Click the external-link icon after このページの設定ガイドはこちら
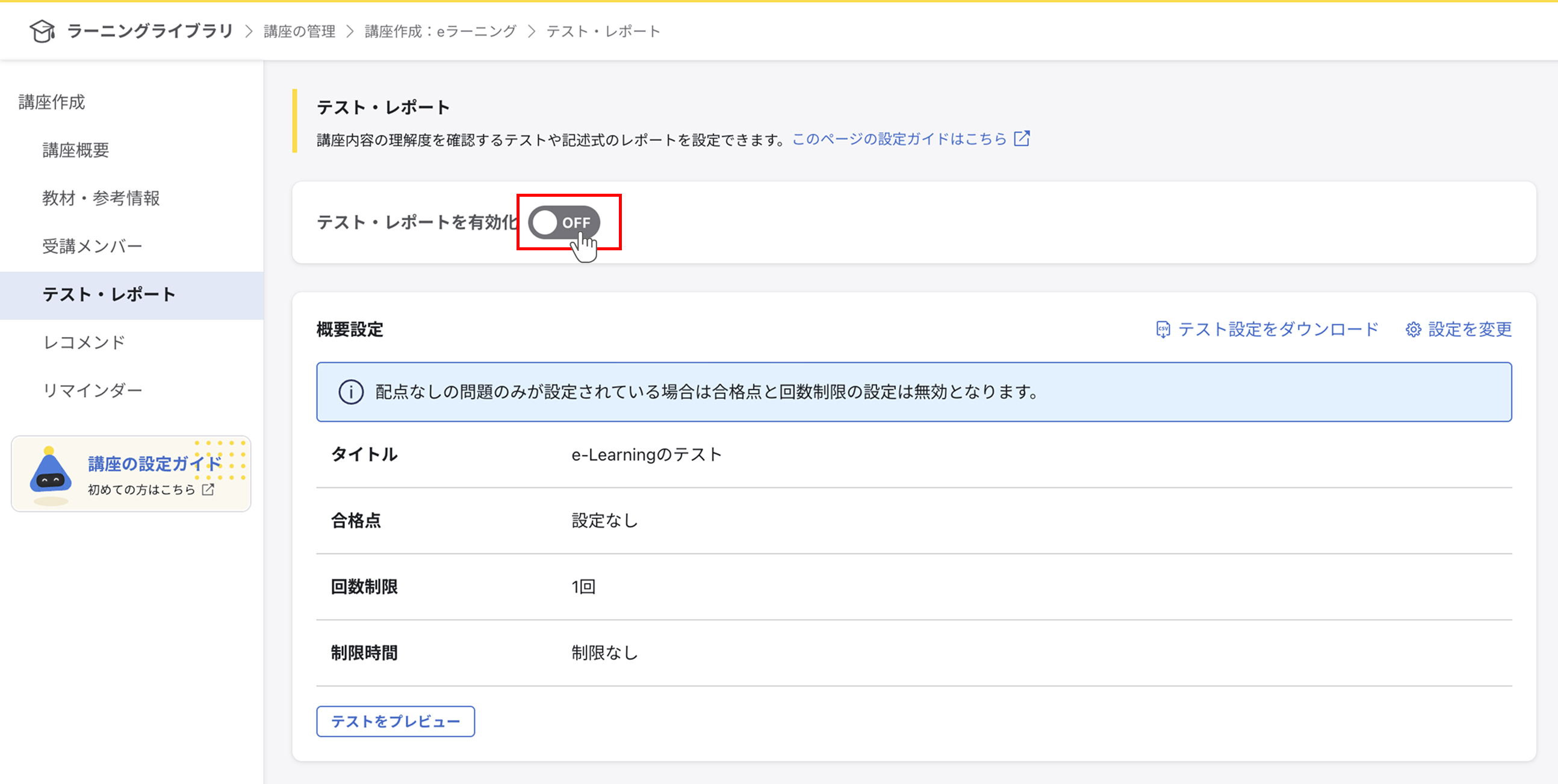This screenshot has width=1558, height=784. (x=1021, y=138)
